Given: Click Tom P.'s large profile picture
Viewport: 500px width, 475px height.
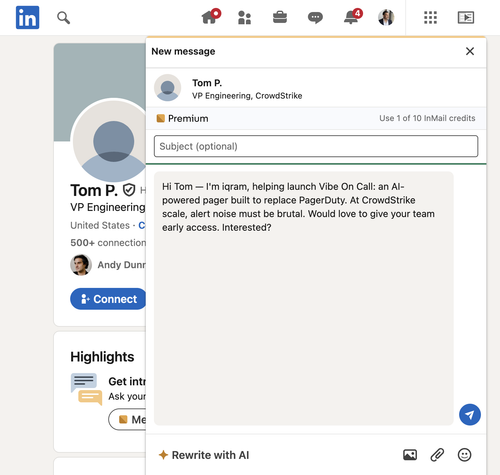Looking at the screenshot, I should pyautogui.click(x=109, y=141).
